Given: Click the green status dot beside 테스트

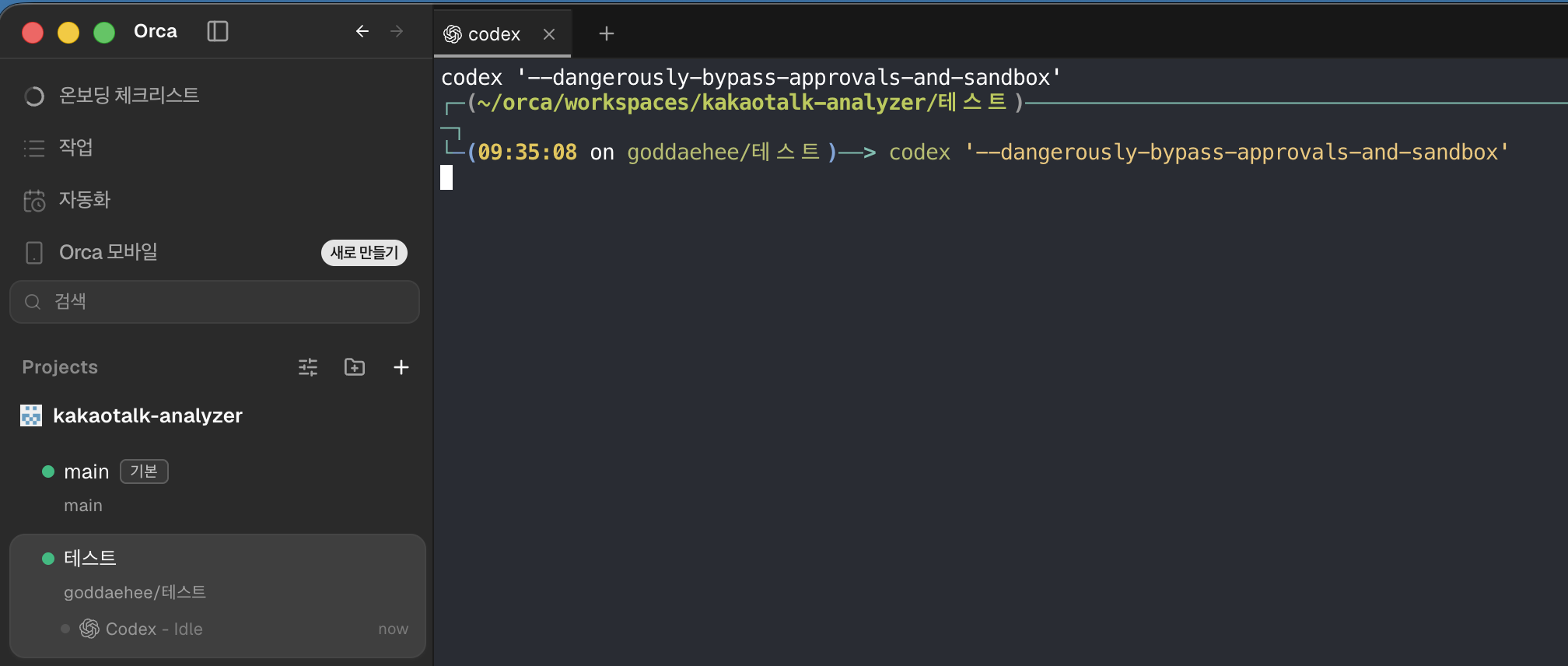Looking at the screenshot, I should click(48, 559).
